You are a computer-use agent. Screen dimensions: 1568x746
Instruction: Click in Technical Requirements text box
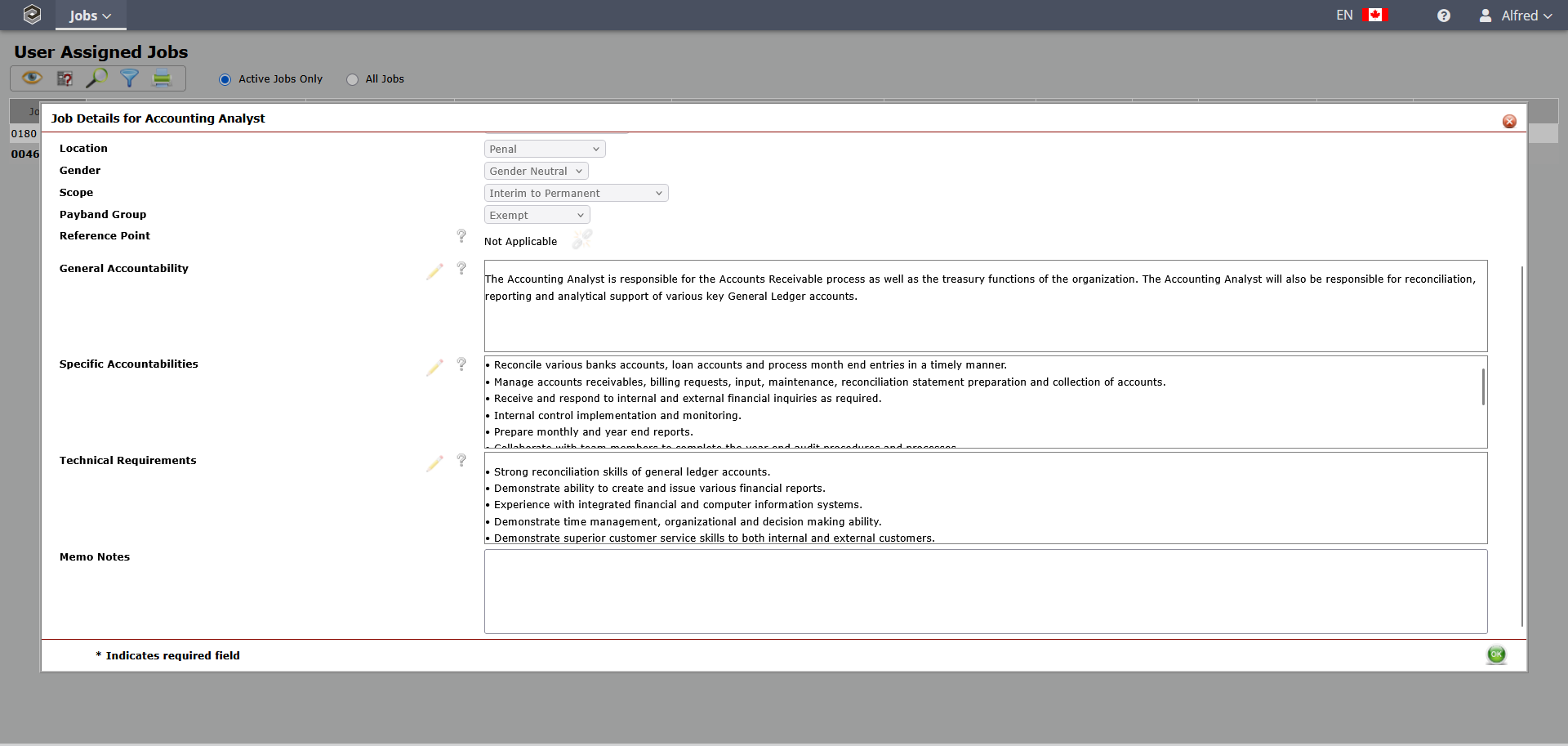coord(986,498)
